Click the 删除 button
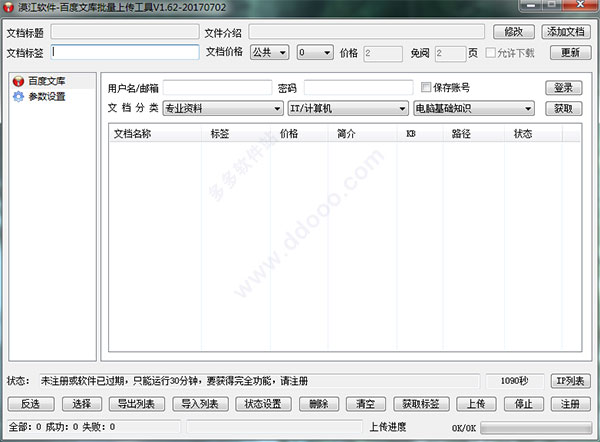 pyautogui.click(x=319, y=404)
